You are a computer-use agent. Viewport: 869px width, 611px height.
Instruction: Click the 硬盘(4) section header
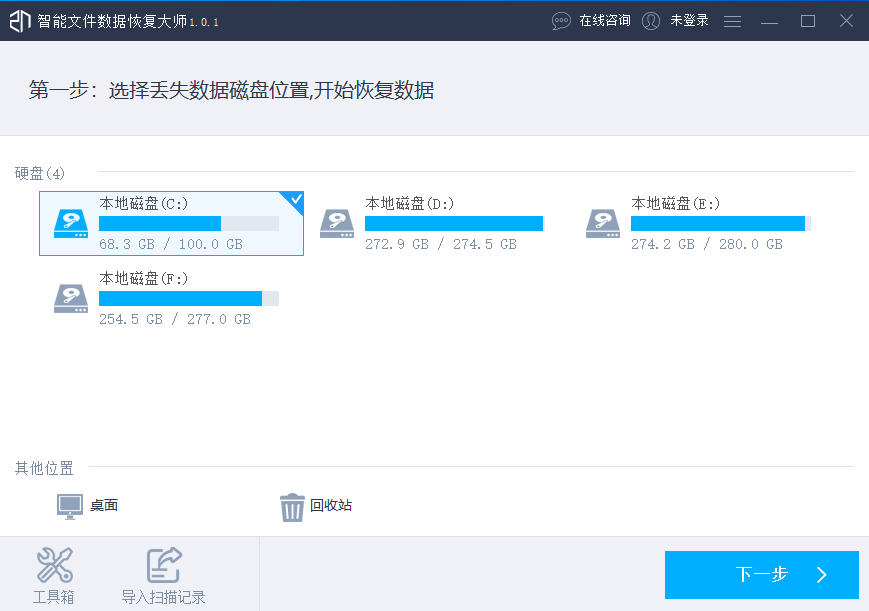pyautogui.click(x=40, y=174)
